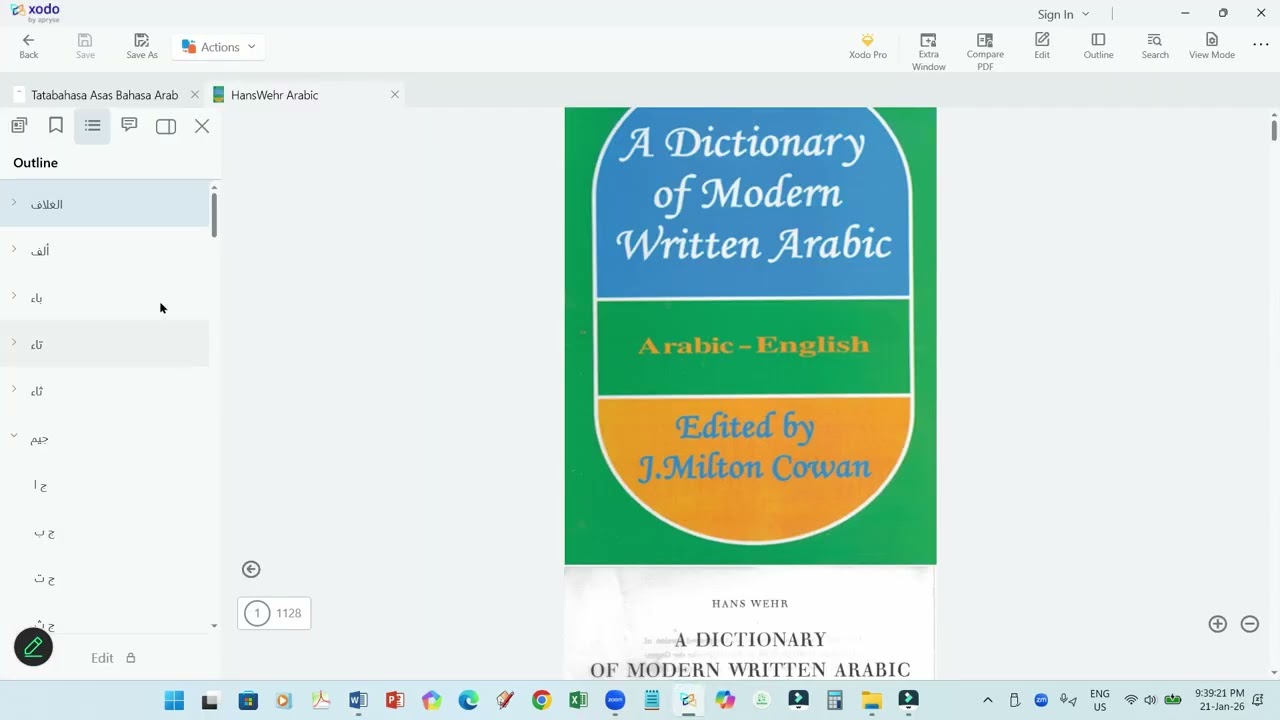Open the ج ب sub-entry in the outline

click(x=44, y=533)
